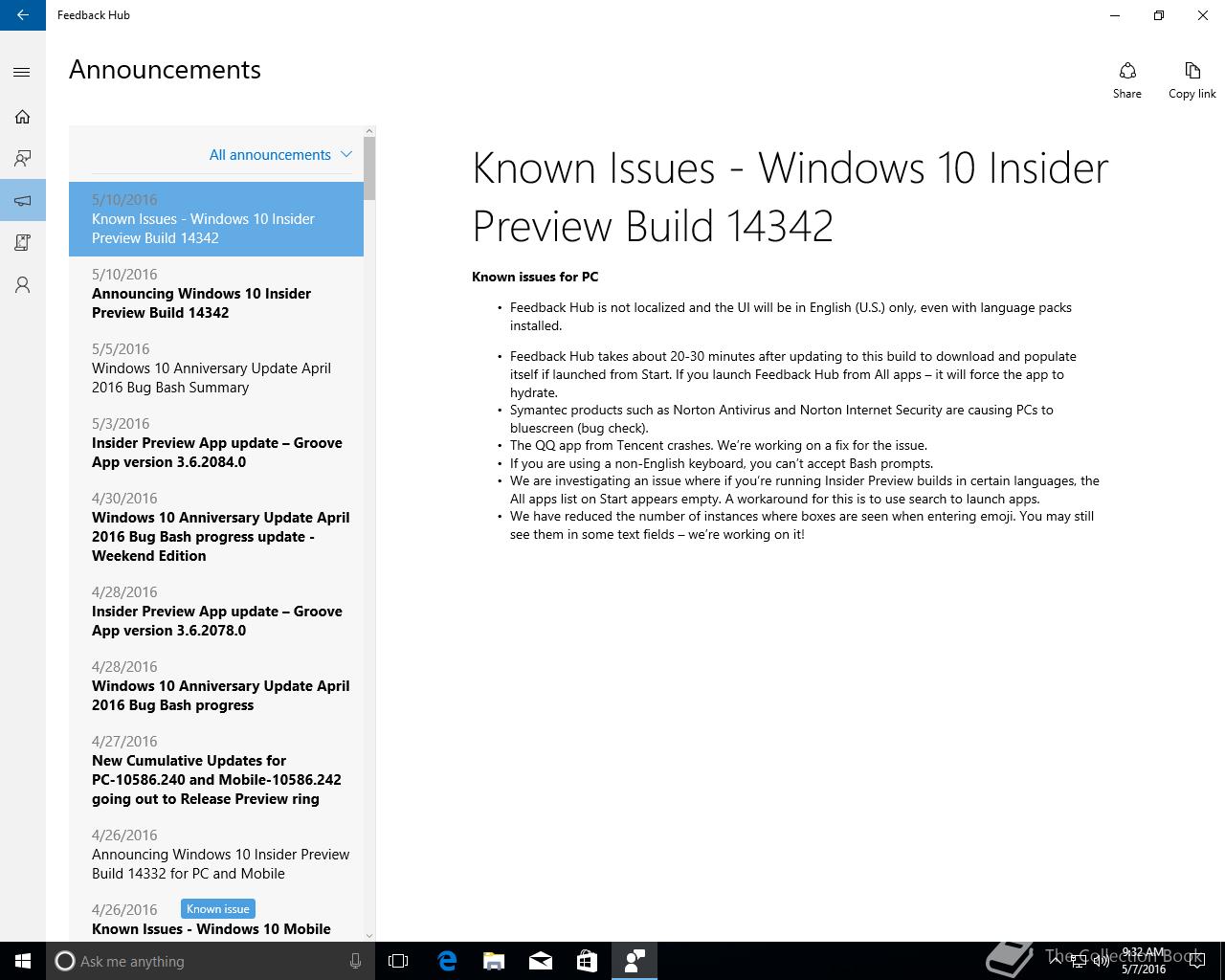Restore down the Feedback Hub window

(1159, 15)
